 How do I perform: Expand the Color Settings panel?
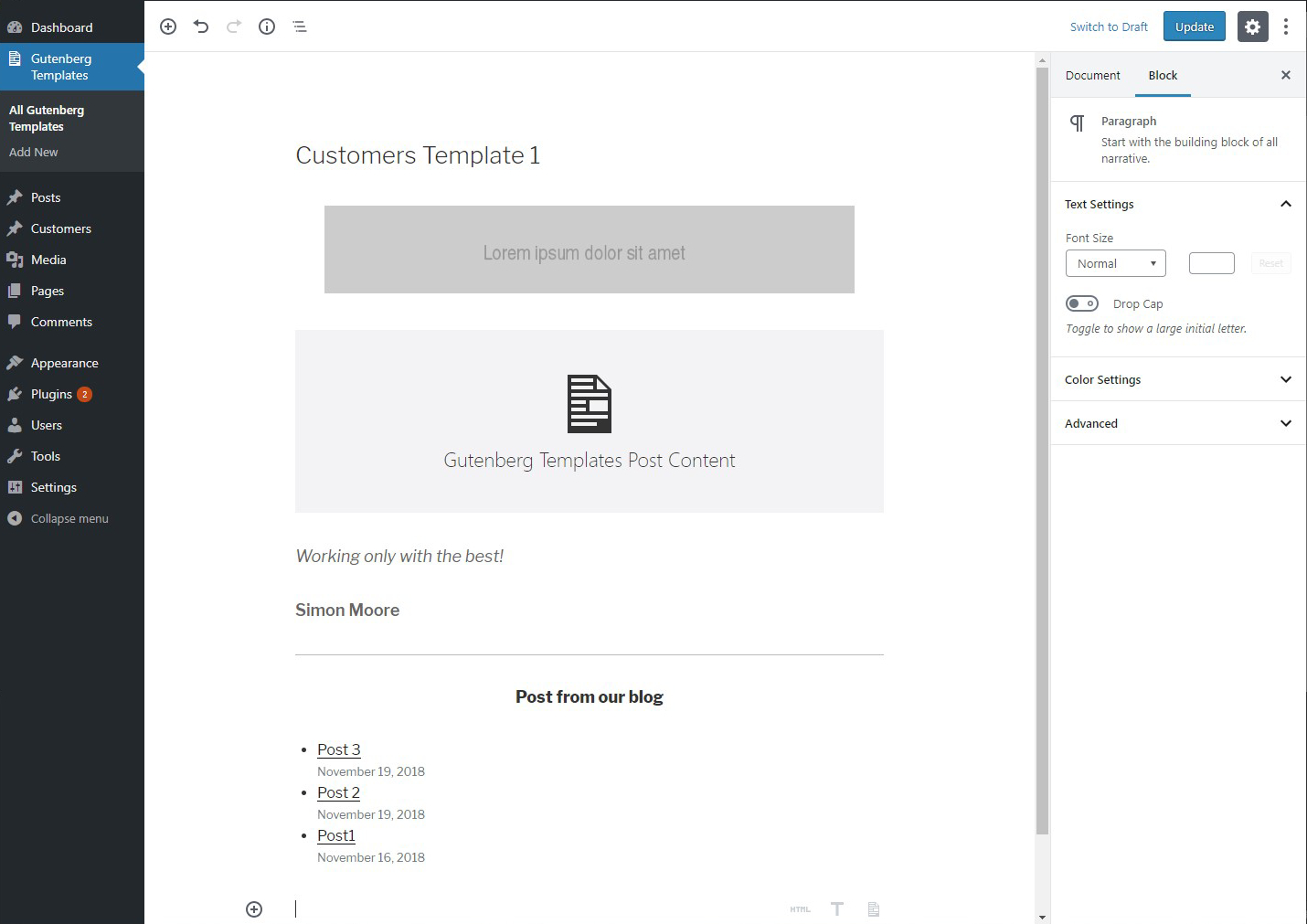tap(1178, 379)
